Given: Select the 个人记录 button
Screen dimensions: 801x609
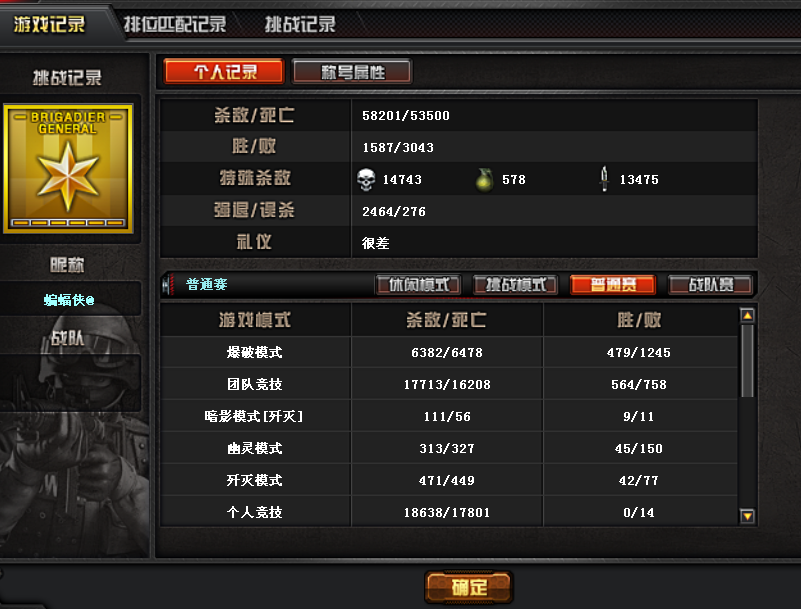Looking at the screenshot, I should coord(224,72).
